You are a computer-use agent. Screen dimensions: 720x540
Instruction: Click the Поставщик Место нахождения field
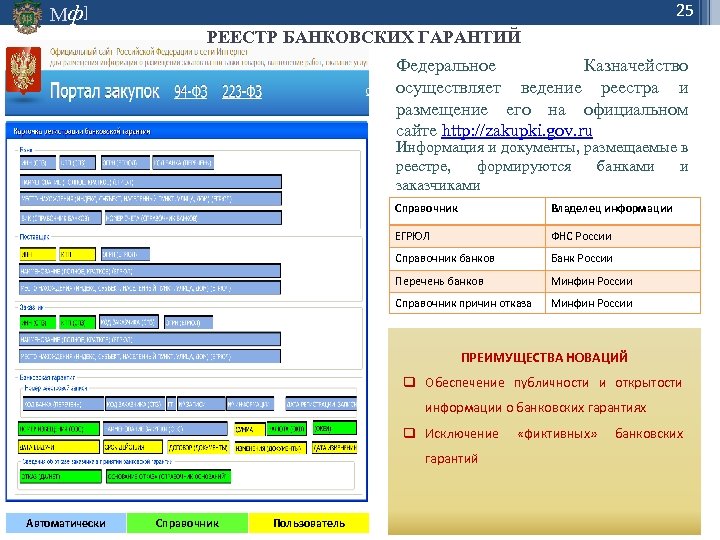[x=150, y=288]
